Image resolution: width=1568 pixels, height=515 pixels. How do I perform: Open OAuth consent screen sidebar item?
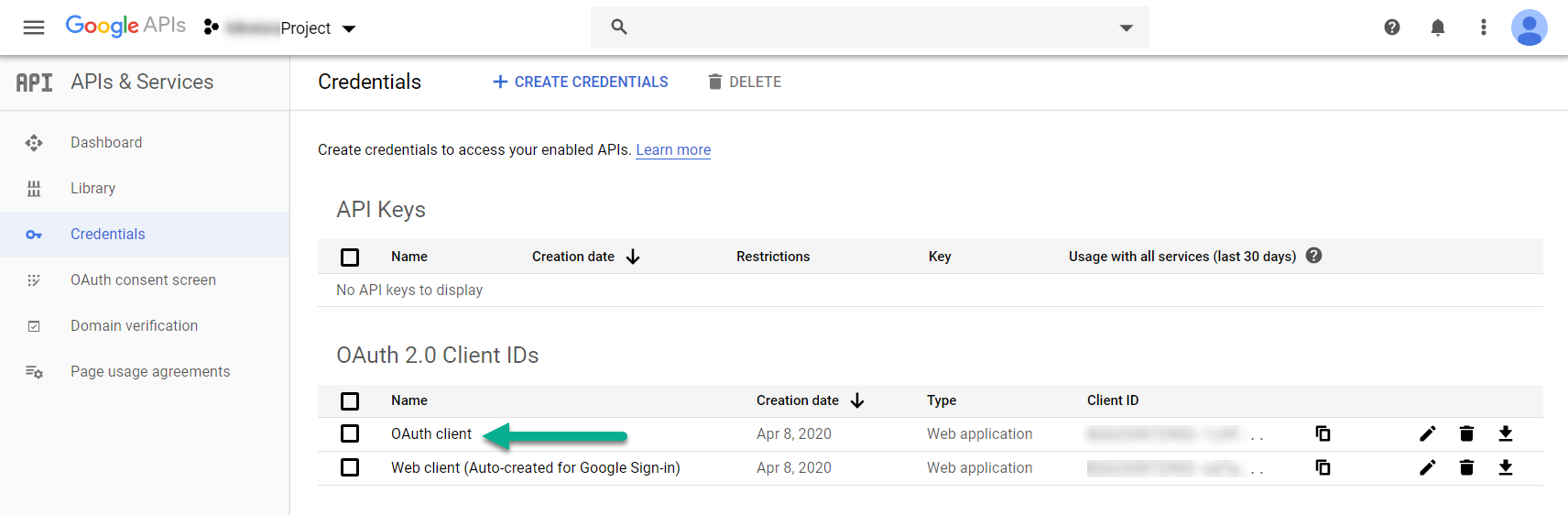tap(143, 280)
